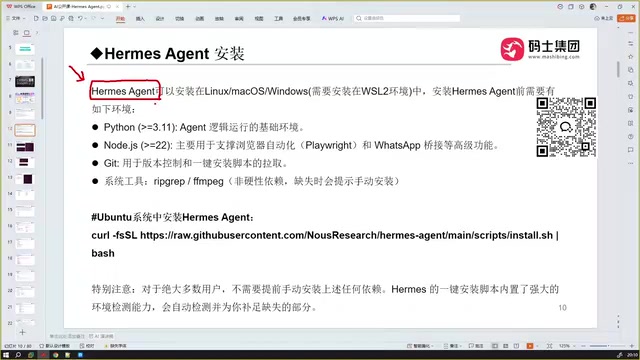Switch to slide sorter view icon

(506, 346)
